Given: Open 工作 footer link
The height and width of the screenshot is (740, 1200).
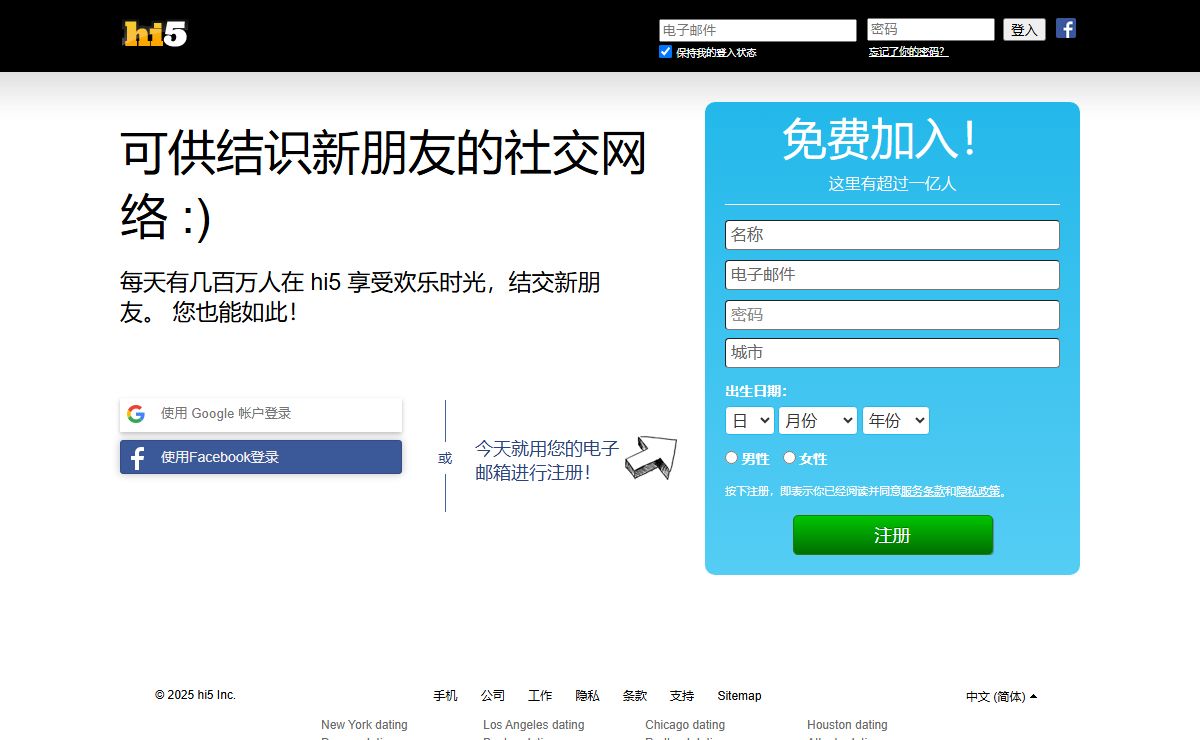Looking at the screenshot, I should point(540,696).
